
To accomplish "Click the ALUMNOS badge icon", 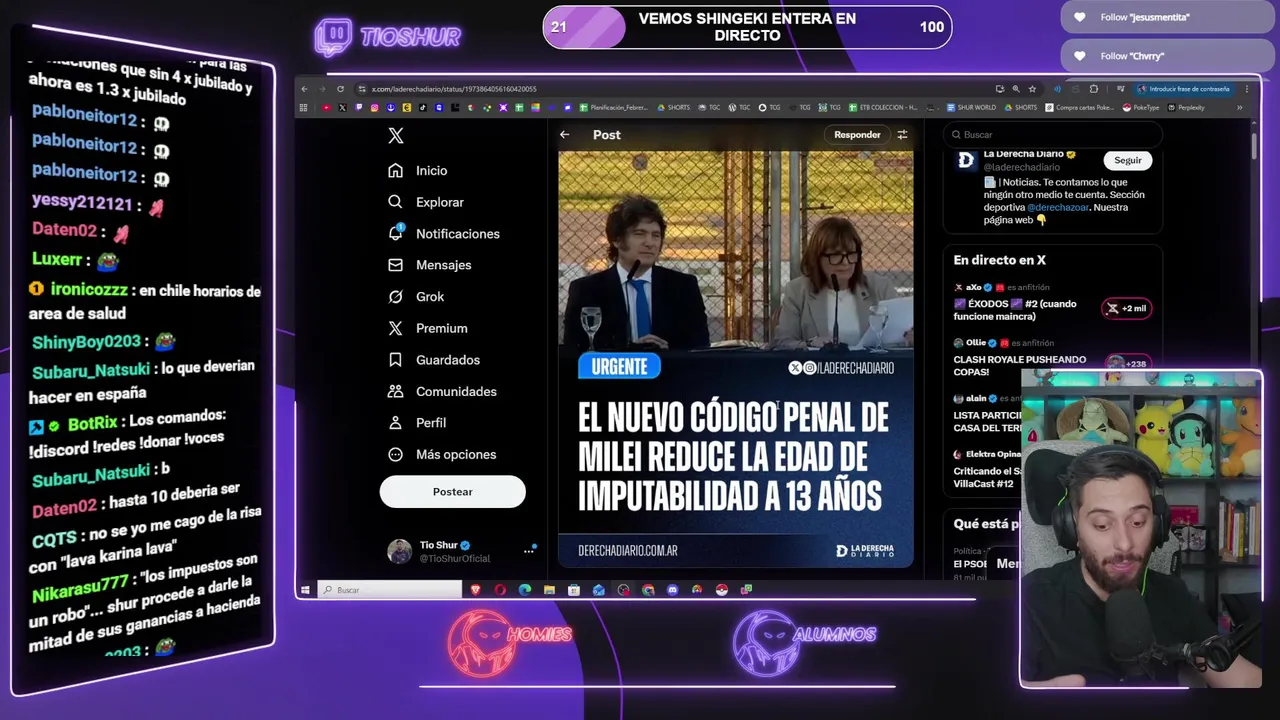I will 804,642.
